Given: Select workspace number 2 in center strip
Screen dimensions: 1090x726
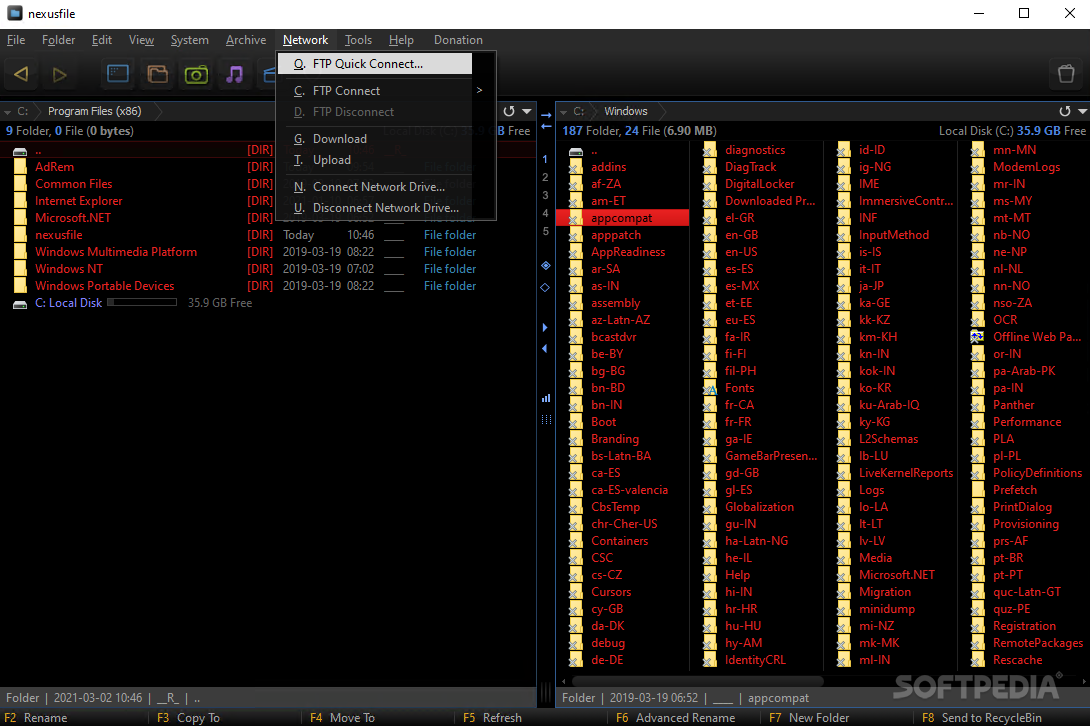Looking at the screenshot, I should [x=545, y=177].
